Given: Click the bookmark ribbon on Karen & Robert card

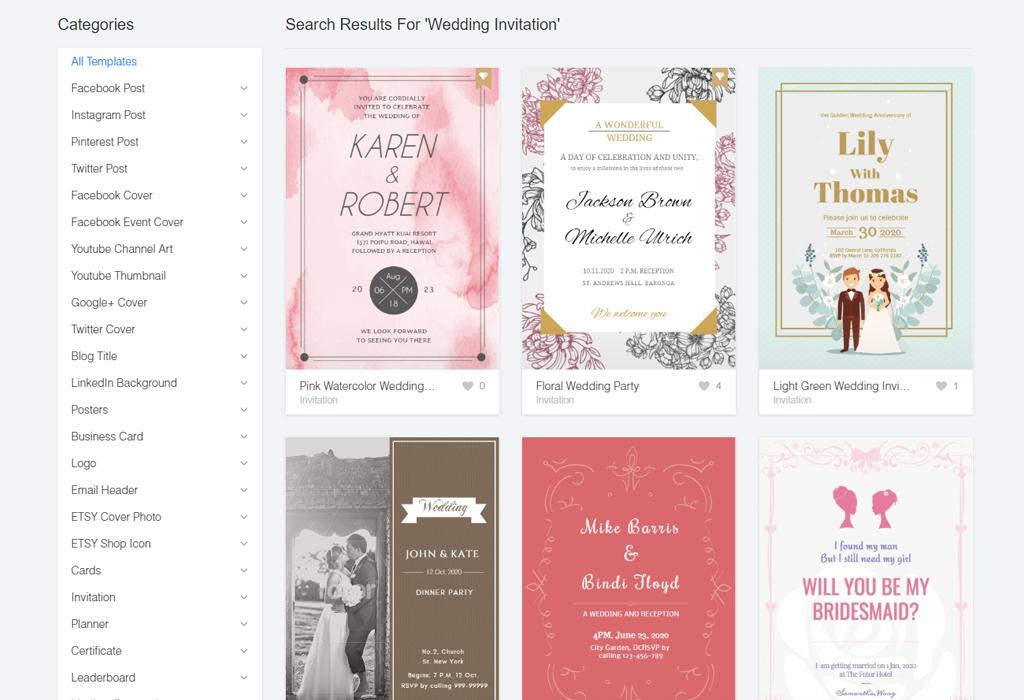Looking at the screenshot, I should tap(483, 77).
